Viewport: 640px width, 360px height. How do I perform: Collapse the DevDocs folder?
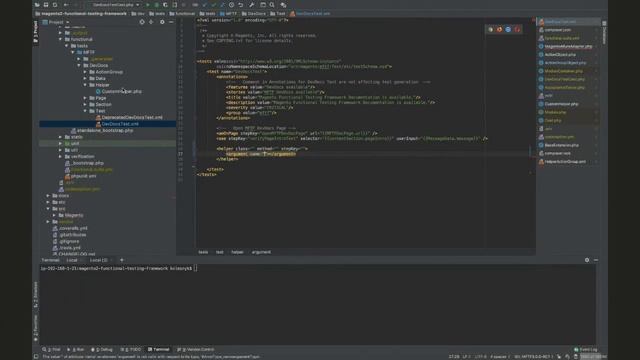pos(79,65)
